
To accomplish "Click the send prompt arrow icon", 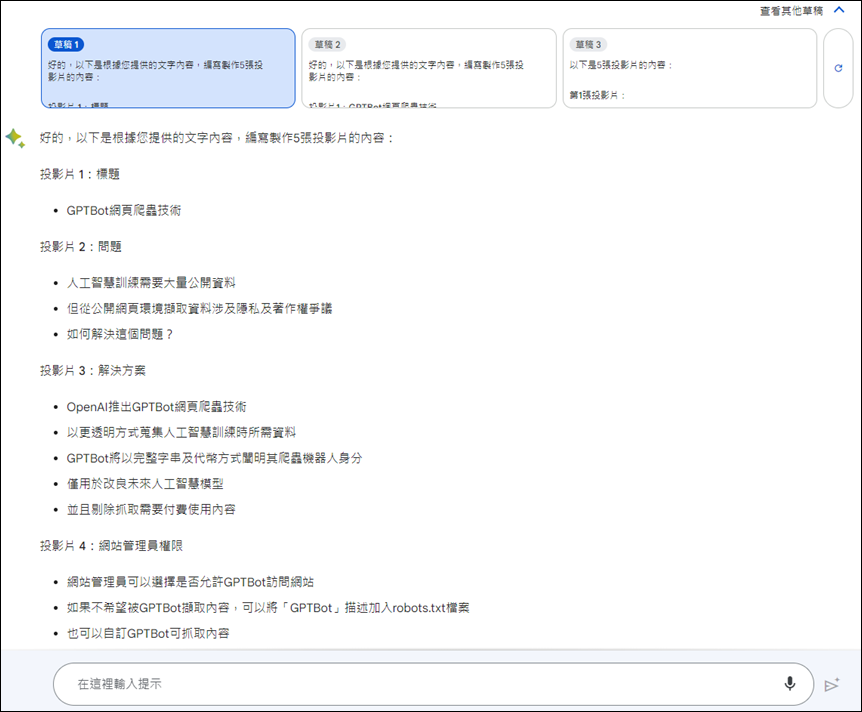I will (832, 685).
